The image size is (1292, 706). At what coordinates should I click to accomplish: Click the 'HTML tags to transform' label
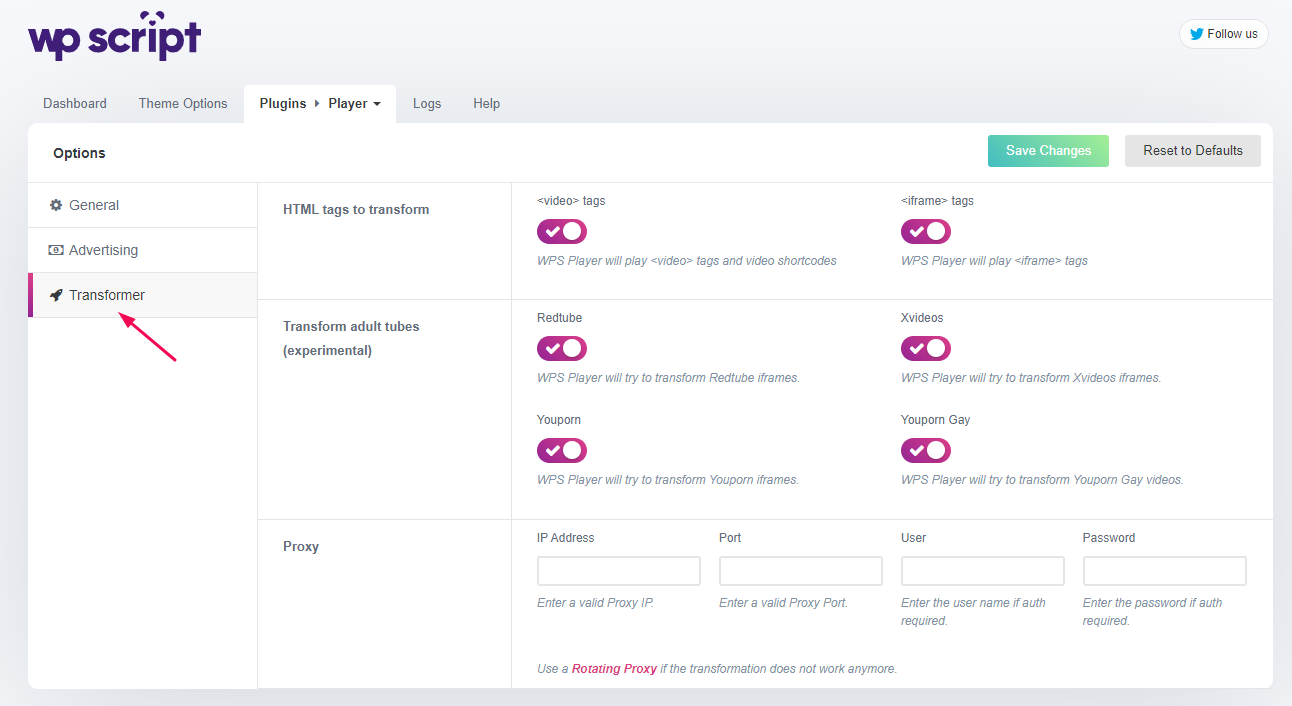[356, 210]
